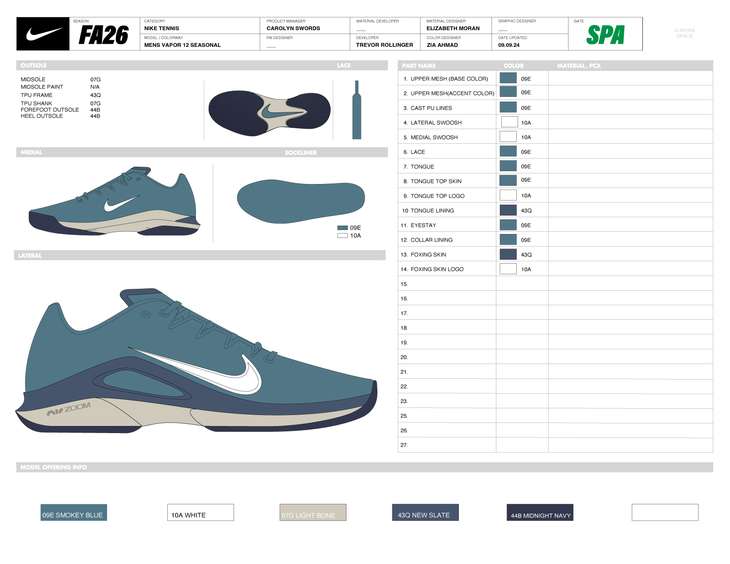Click the green SPA gate label

click(605, 35)
